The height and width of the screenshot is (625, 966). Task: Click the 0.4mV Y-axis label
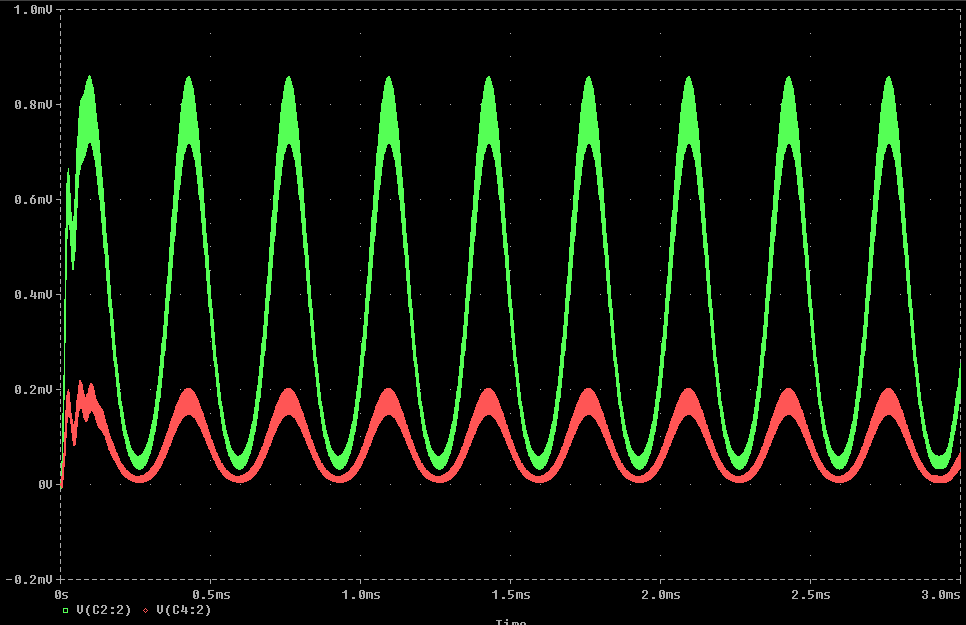point(33,295)
